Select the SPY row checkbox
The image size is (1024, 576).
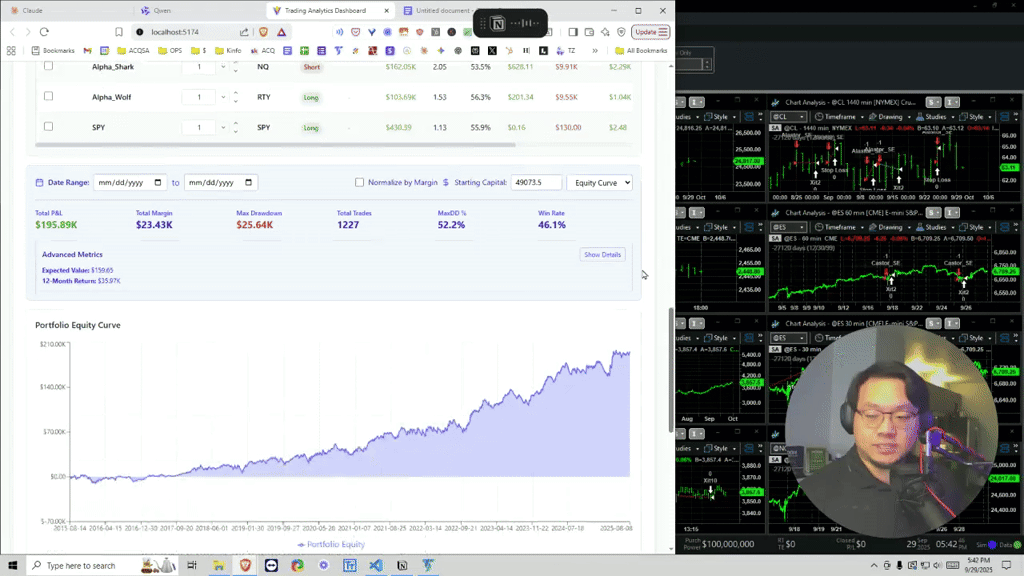pyautogui.click(x=48, y=127)
